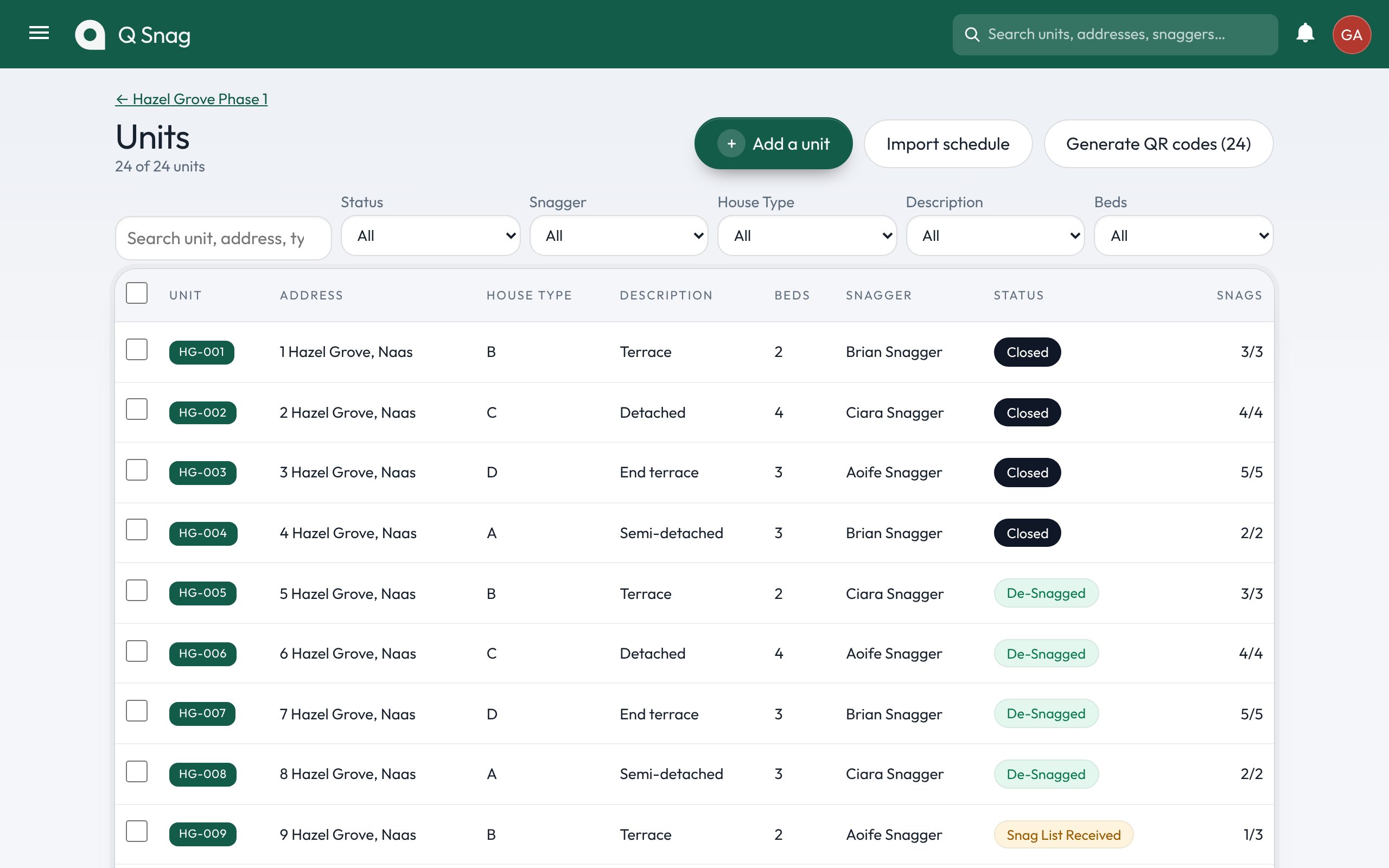Open unit badge HG-007
The height and width of the screenshot is (868, 1389).
click(202, 713)
